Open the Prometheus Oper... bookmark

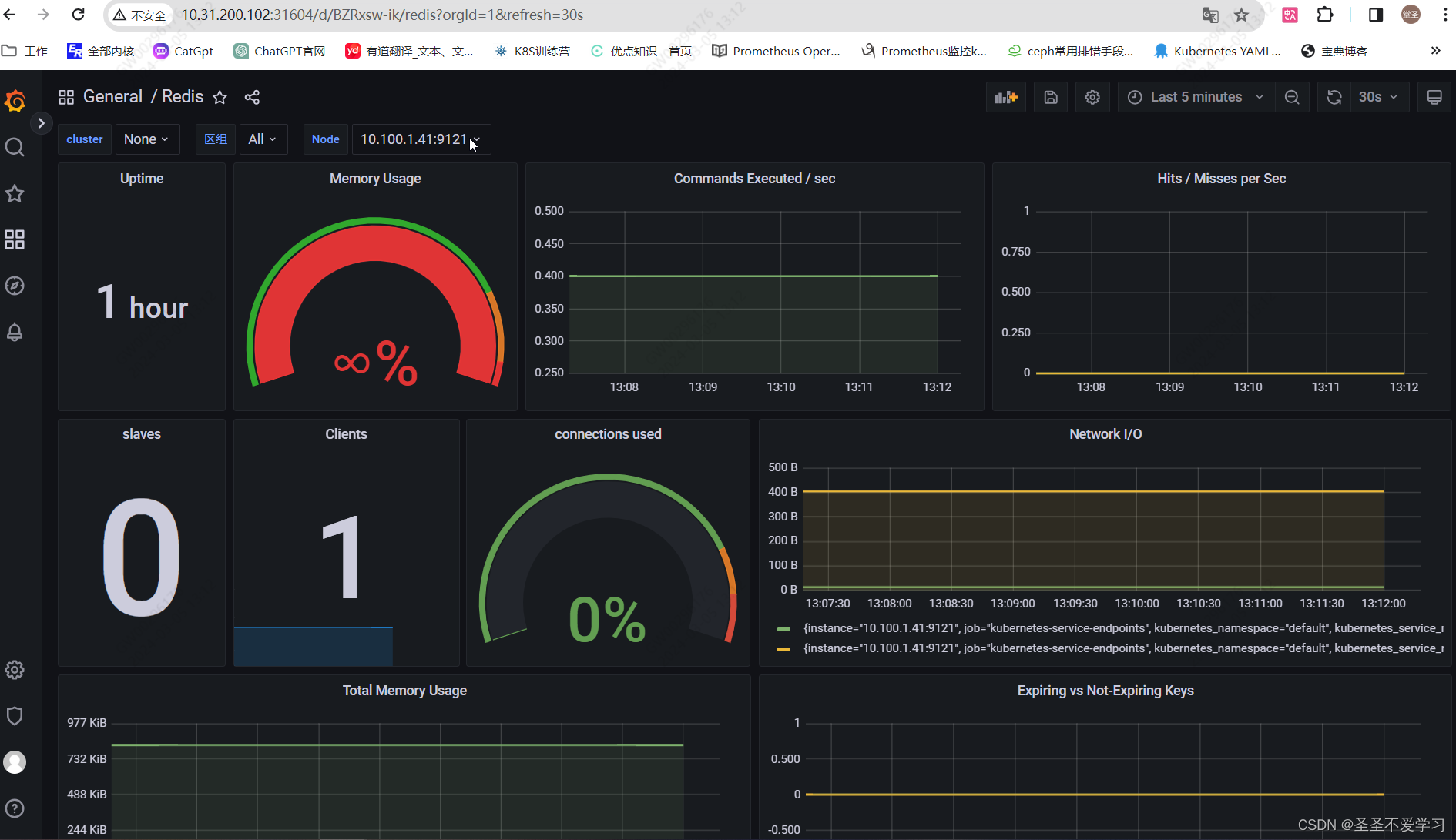coord(776,51)
